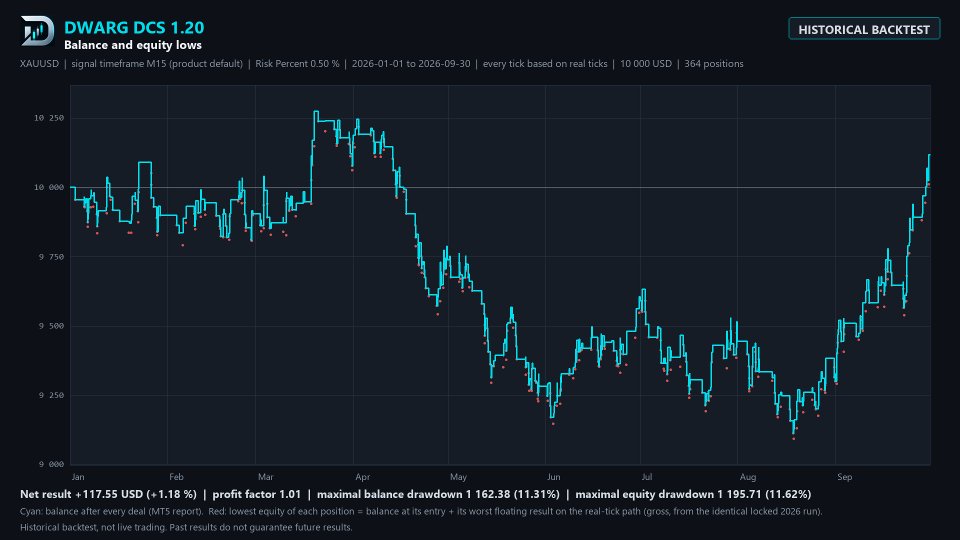The width and height of the screenshot is (960, 540).
Task: Click the DWARG logo icon
Action: pos(37,31)
